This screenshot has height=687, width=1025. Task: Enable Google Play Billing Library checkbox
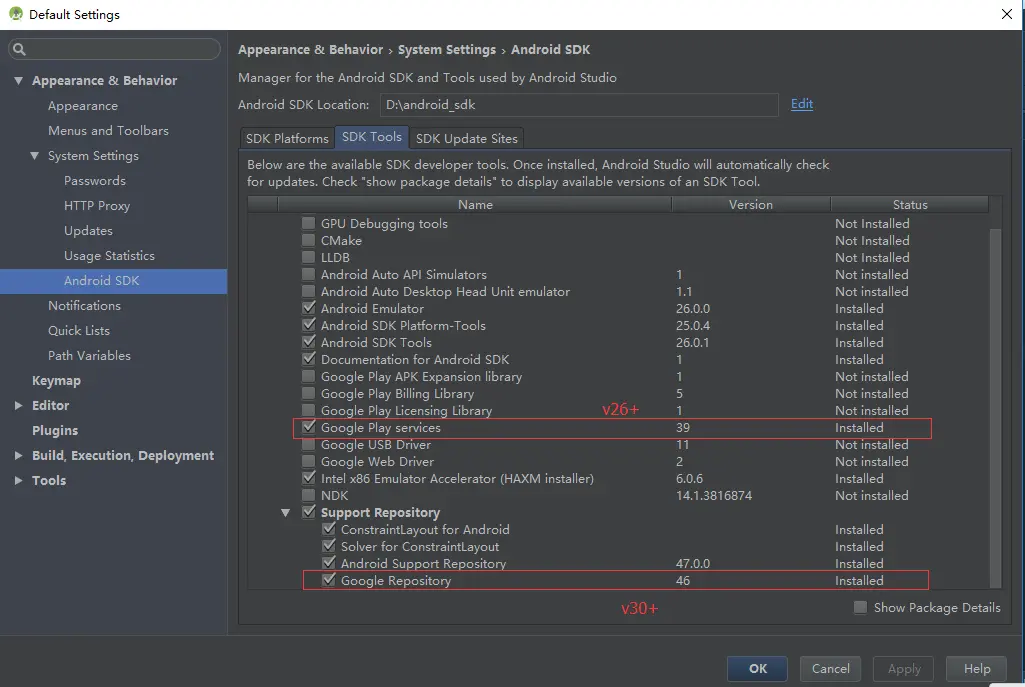309,394
